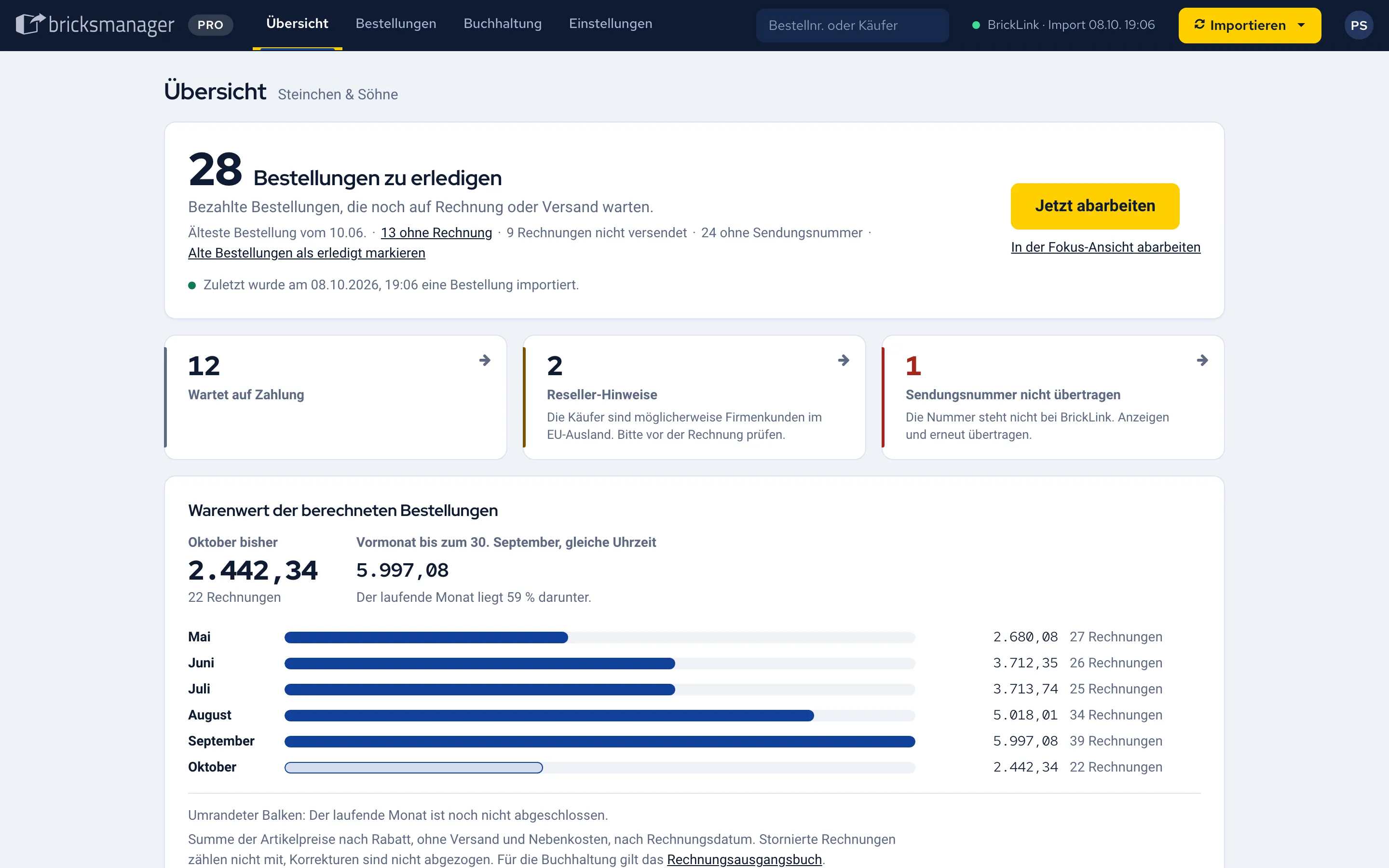Click the 2.442,34 Oktober bisher value
Image resolution: width=1389 pixels, height=868 pixels.
253,570
